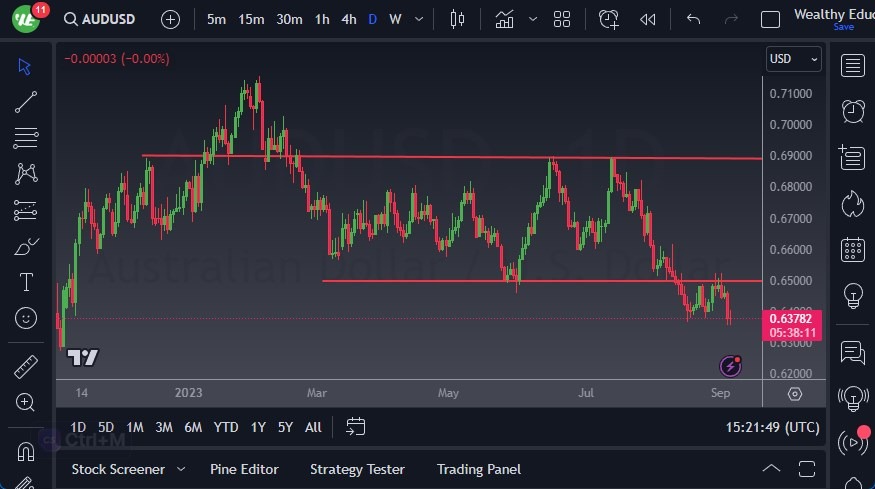This screenshot has height=489, width=875.
Task: Open the candlestick chart type selector
Action: [458, 19]
